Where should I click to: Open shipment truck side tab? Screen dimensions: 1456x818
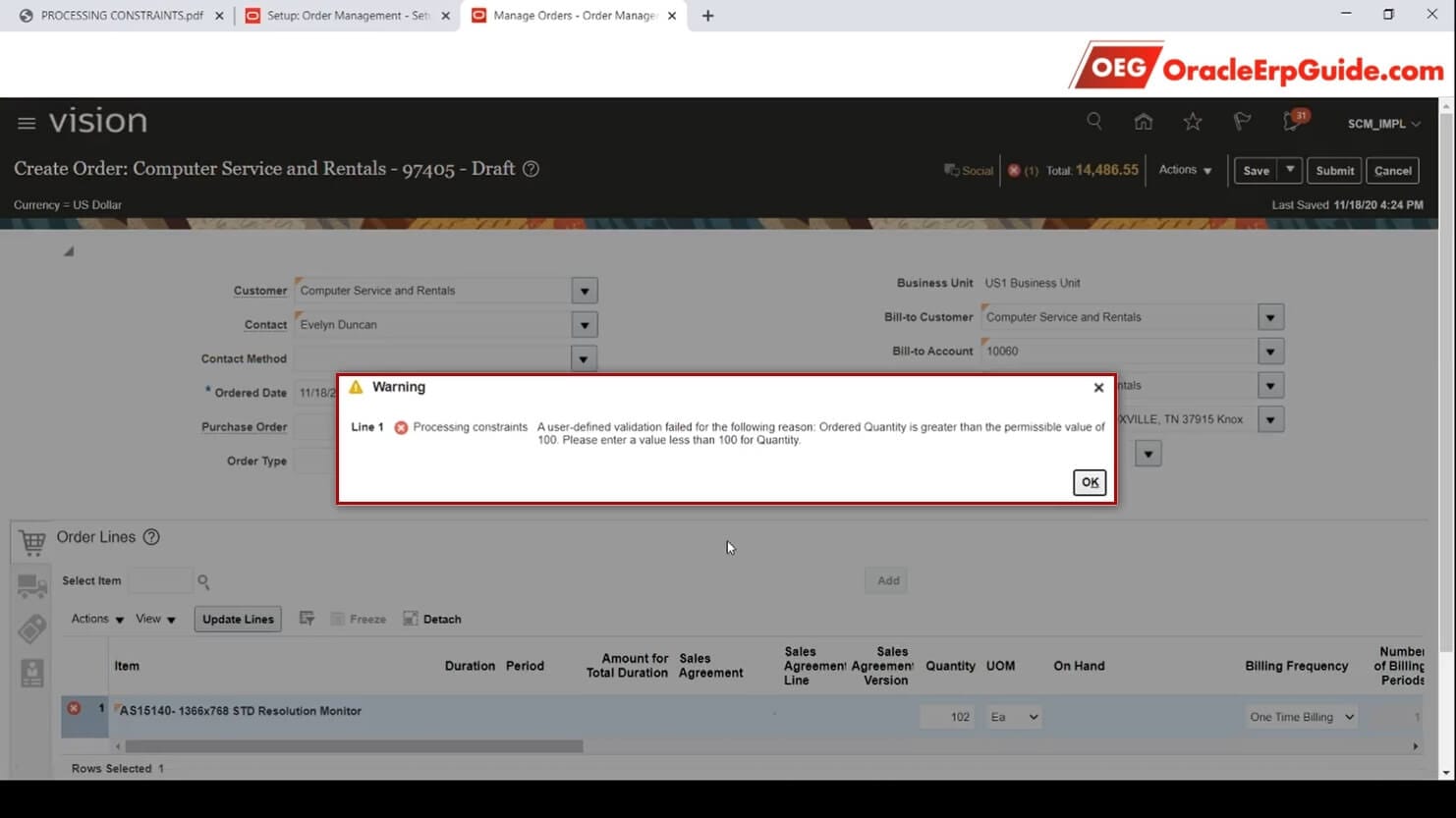pos(31,586)
